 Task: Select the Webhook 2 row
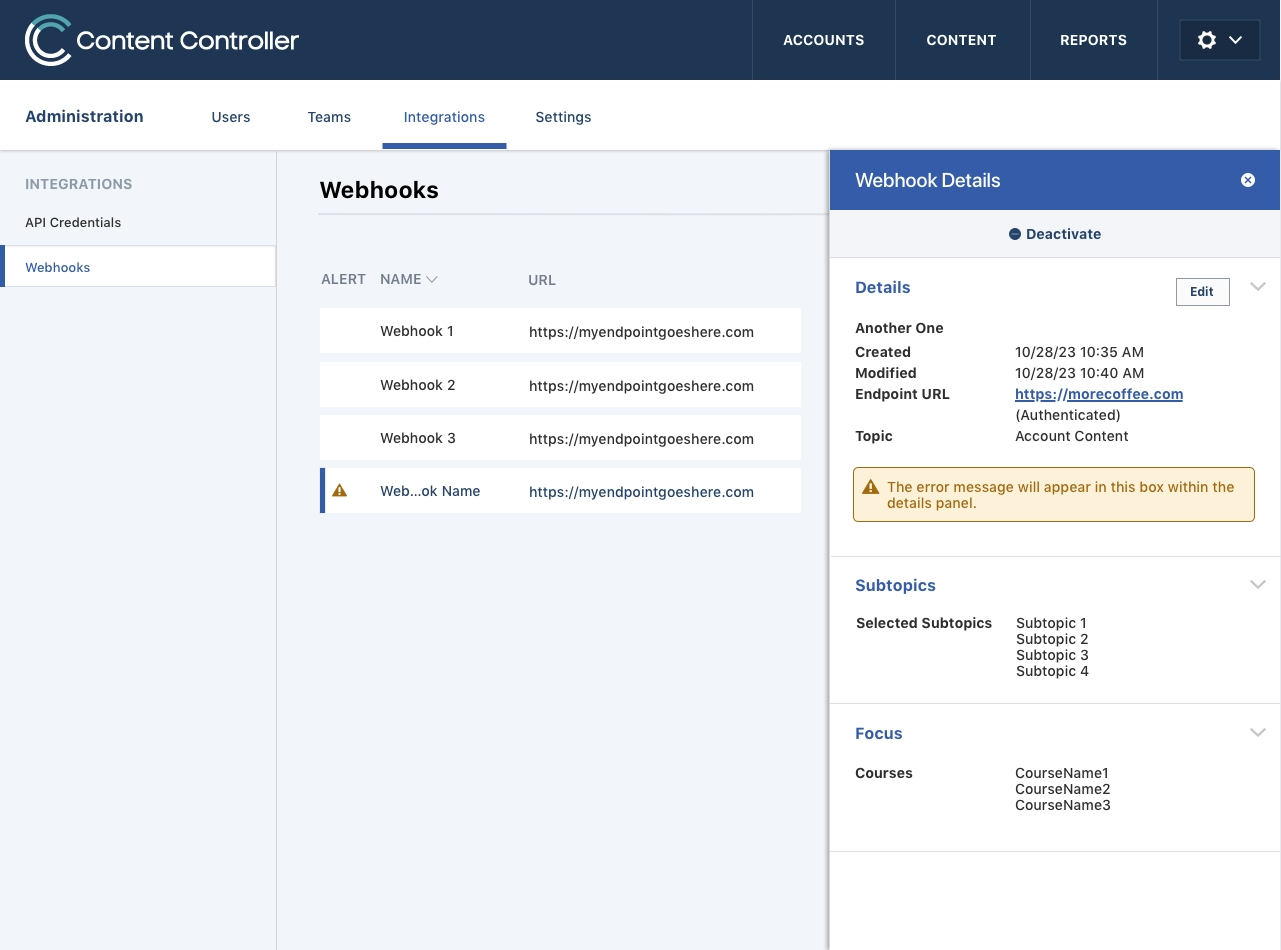click(x=560, y=385)
